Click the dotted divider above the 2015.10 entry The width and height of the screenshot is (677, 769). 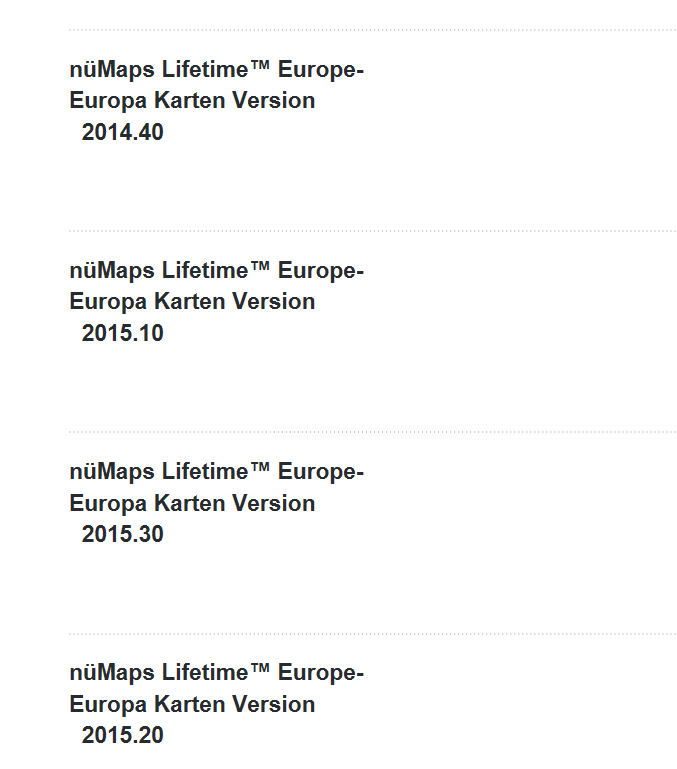[372, 231]
